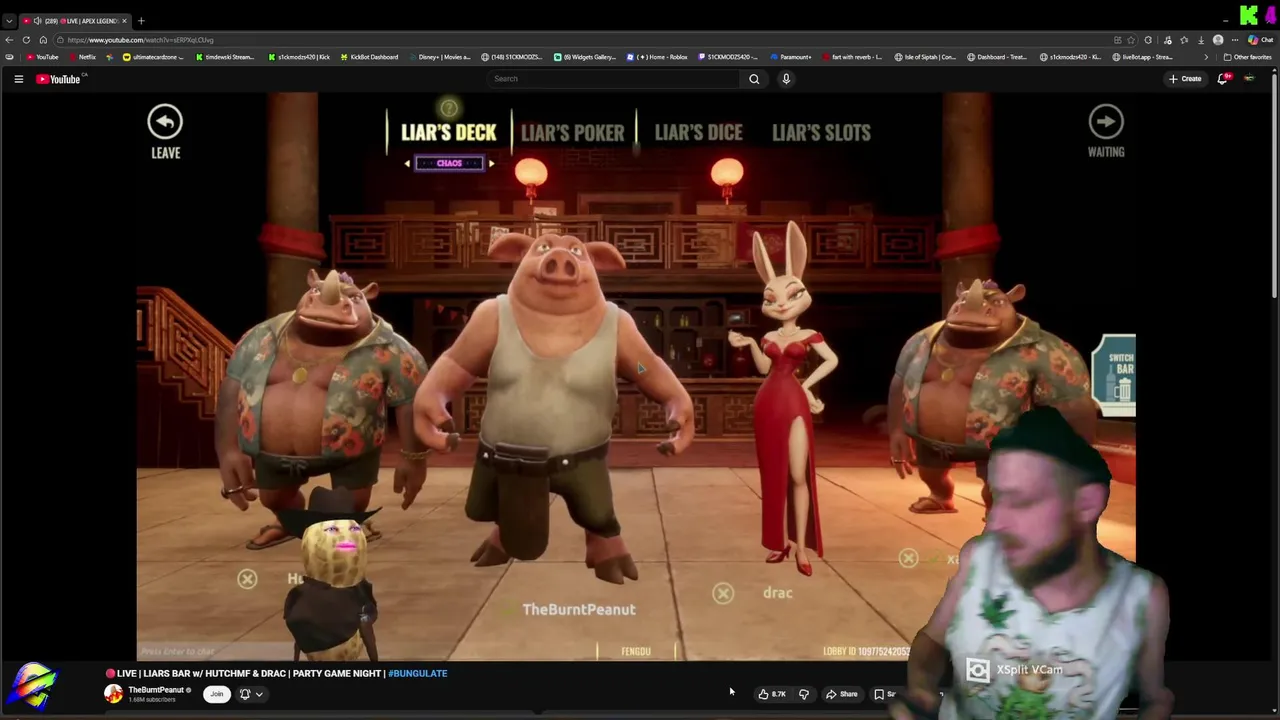Mute the tab using the speaker icon
Image resolution: width=1280 pixels, height=720 pixels.
pos(38,21)
